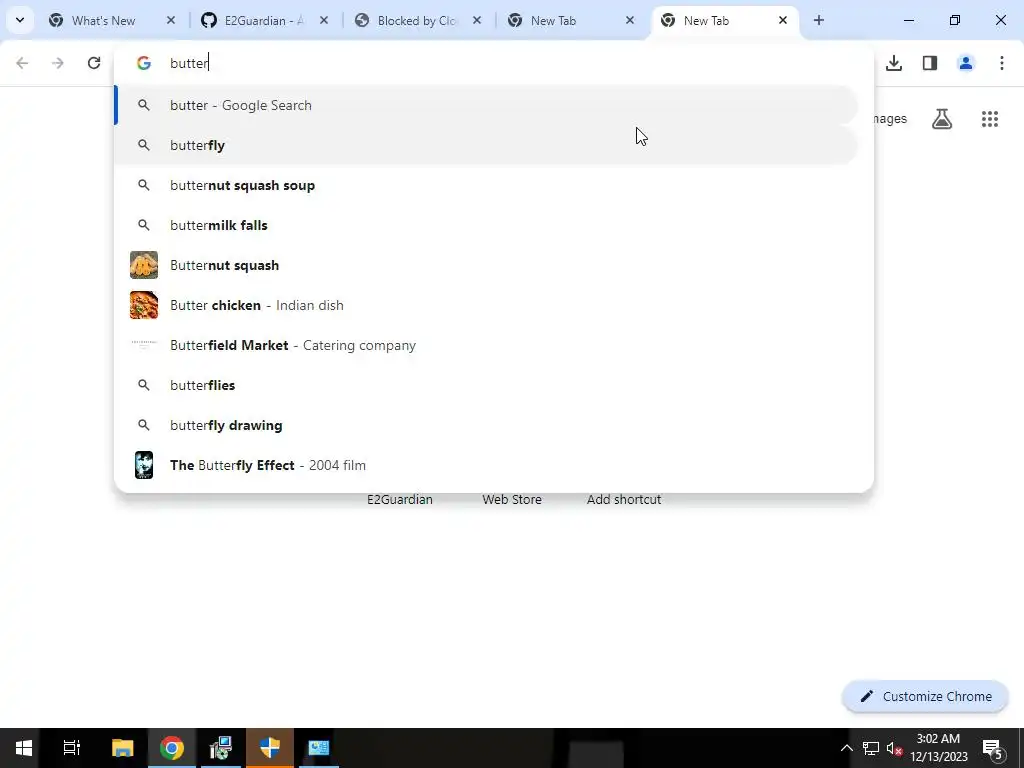Open the Windows Start menu
This screenshot has width=1024, height=768.
pyautogui.click(x=24, y=748)
